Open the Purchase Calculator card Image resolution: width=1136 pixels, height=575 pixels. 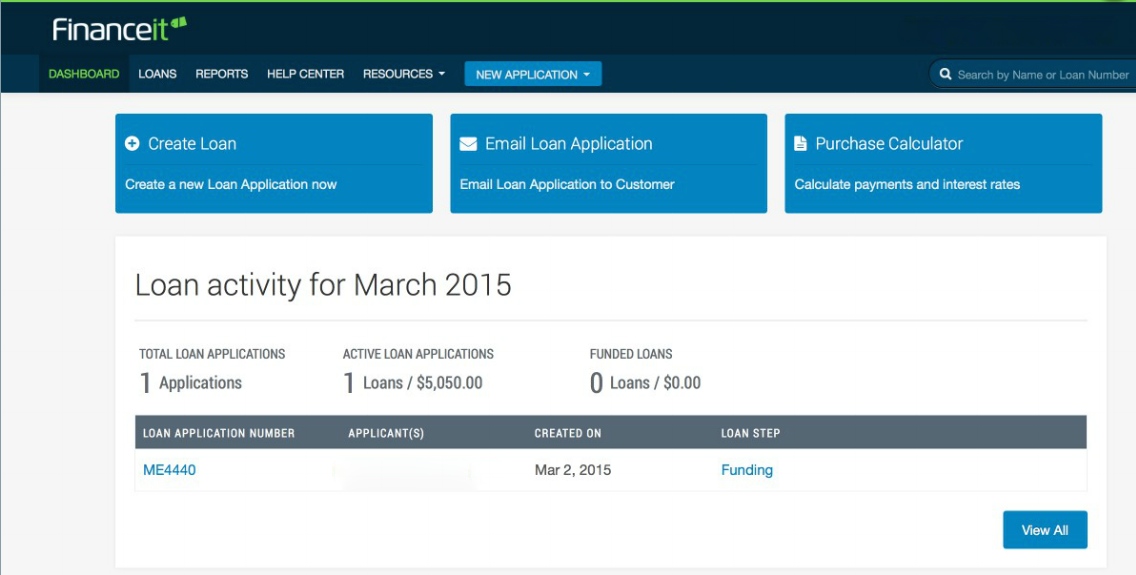point(943,163)
